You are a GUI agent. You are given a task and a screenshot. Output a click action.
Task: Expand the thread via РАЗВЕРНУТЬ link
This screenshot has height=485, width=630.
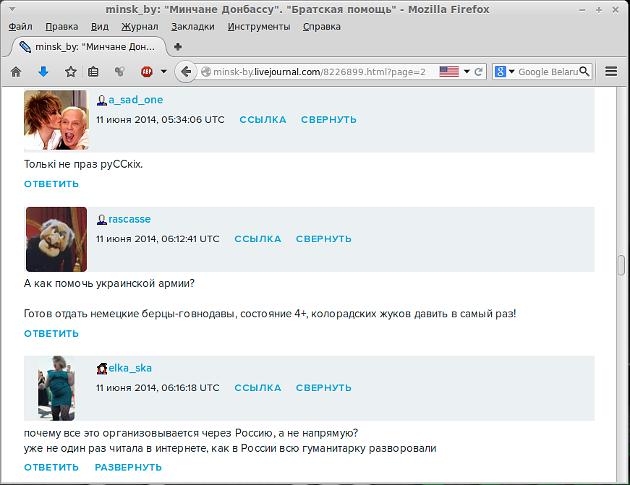129,468
